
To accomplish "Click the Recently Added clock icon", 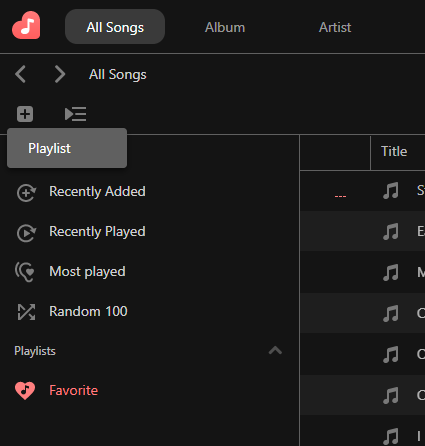I will tap(26, 193).
